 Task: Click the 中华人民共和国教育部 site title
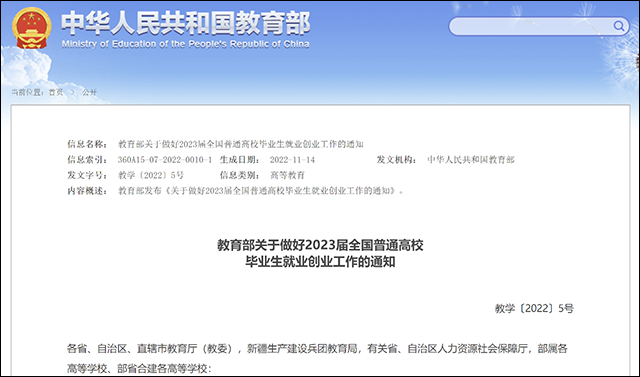click(186, 23)
